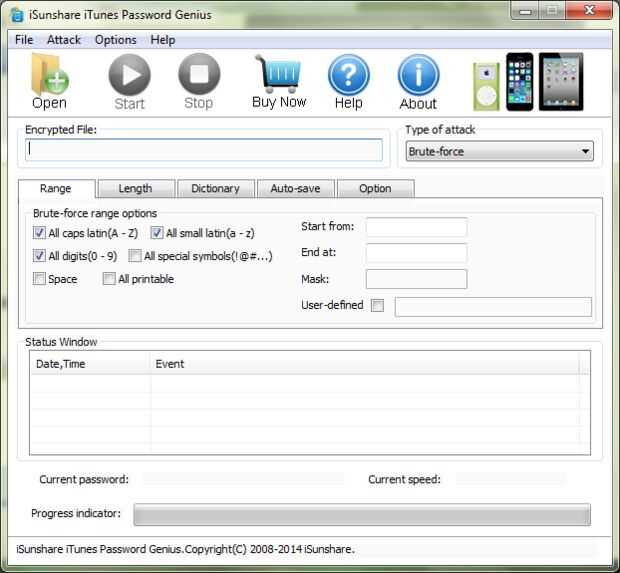Viewport: 620px width, 573px height.
Task: Click the iPhone device image
Action: 520,82
